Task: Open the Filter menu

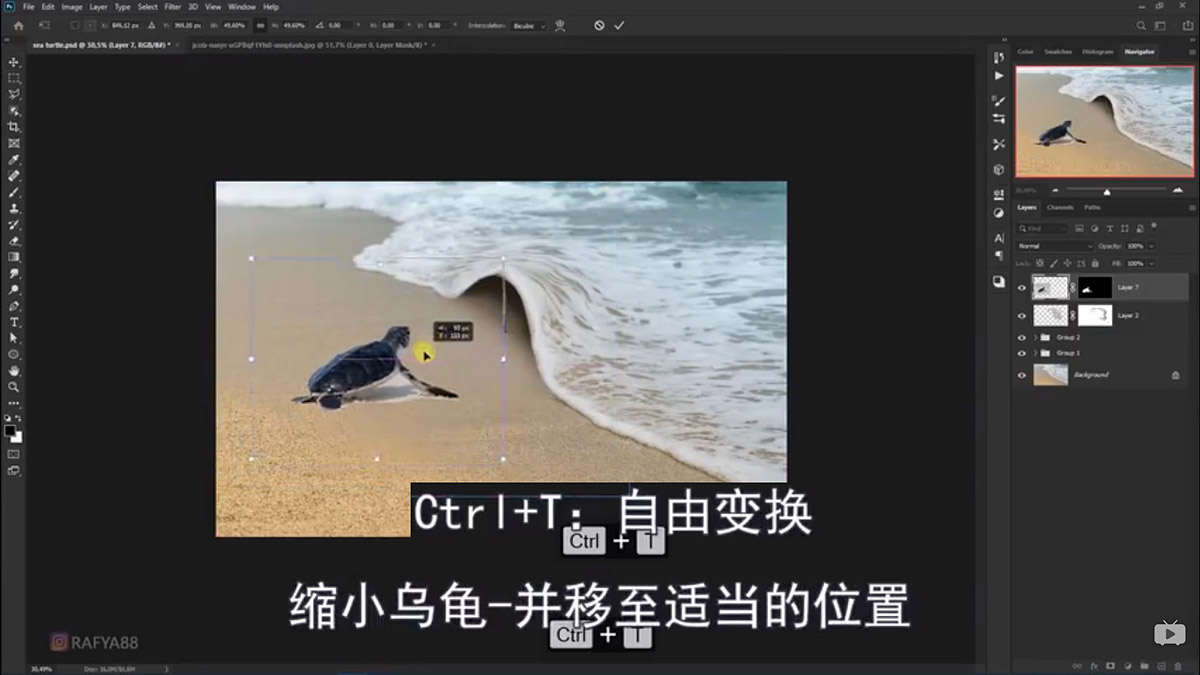Action: point(172,6)
